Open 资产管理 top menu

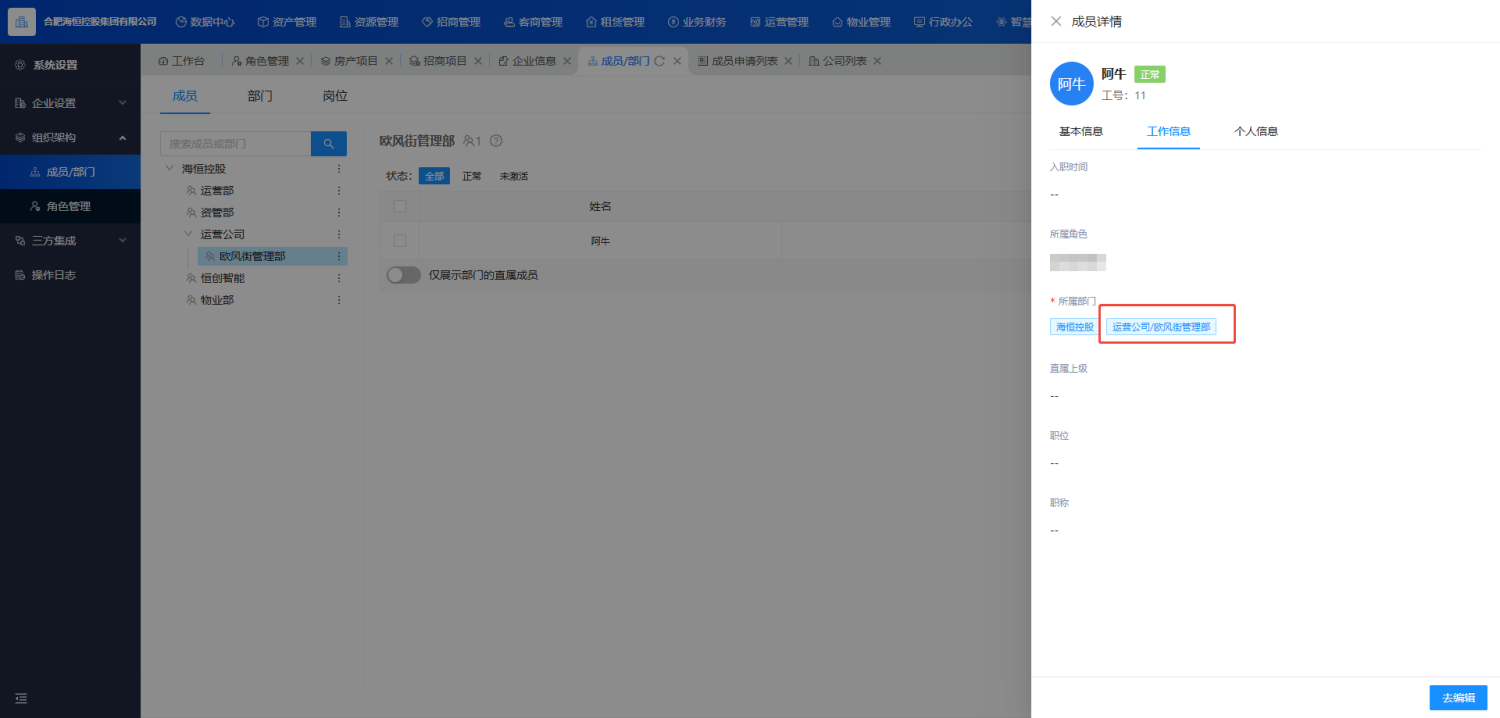289,22
